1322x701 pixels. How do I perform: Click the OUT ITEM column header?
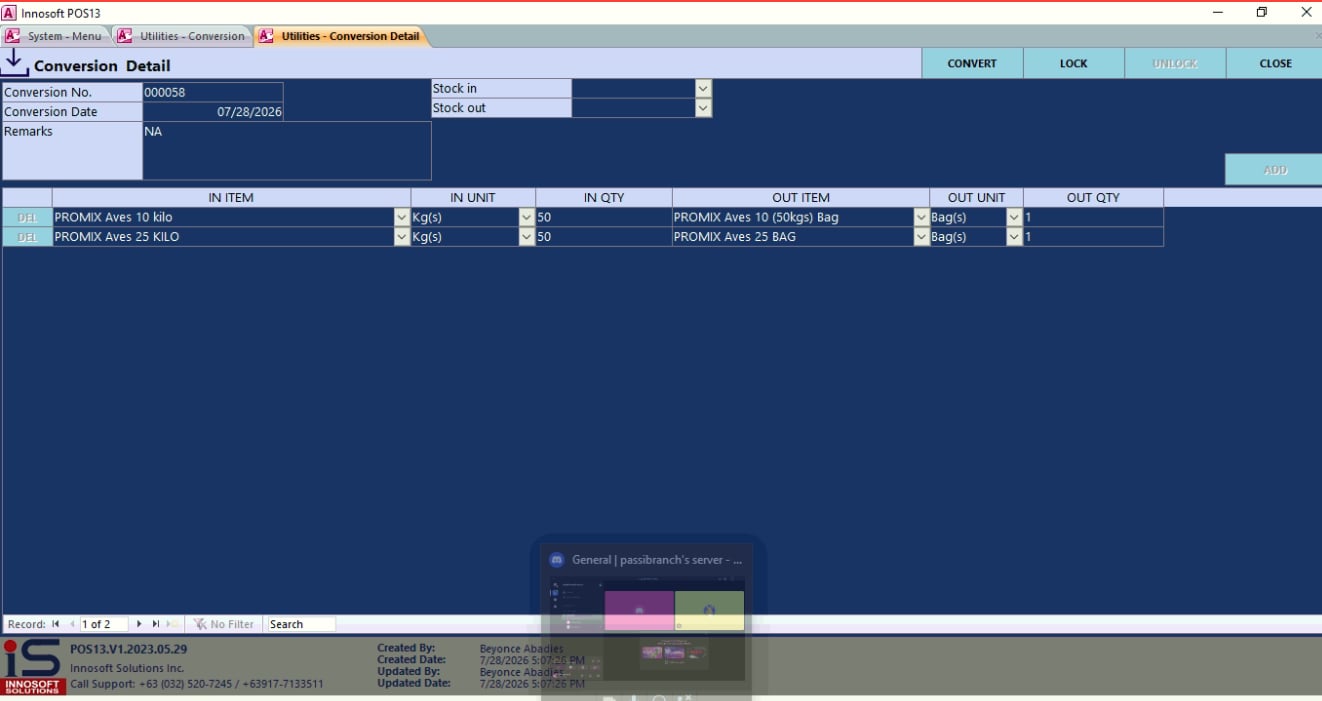point(801,197)
